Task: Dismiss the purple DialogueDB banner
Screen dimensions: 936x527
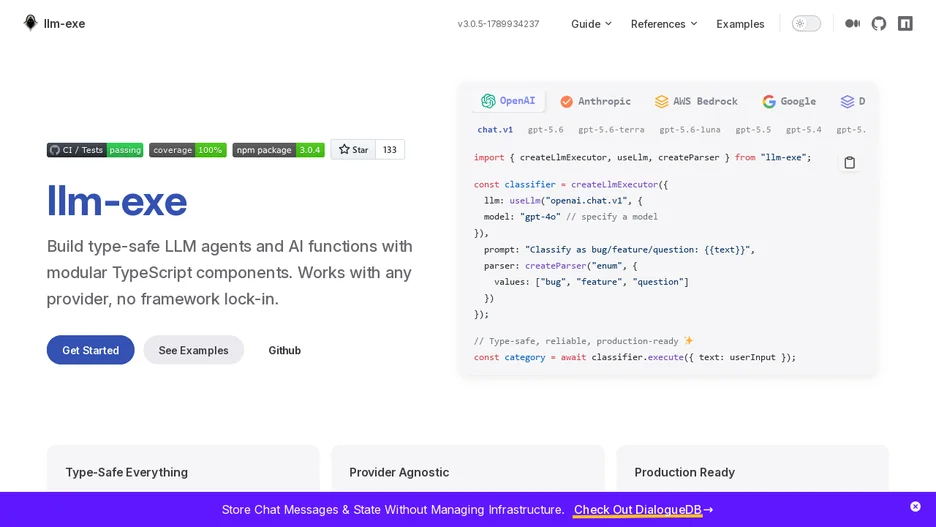Action: (x=915, y=507)
